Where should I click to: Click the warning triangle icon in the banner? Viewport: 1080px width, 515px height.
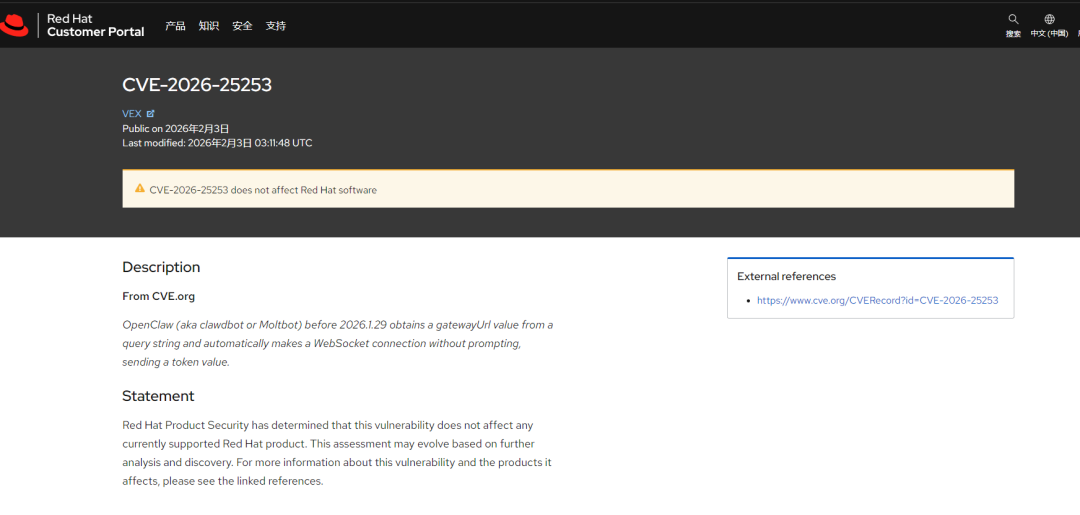(x=140, y=188)
